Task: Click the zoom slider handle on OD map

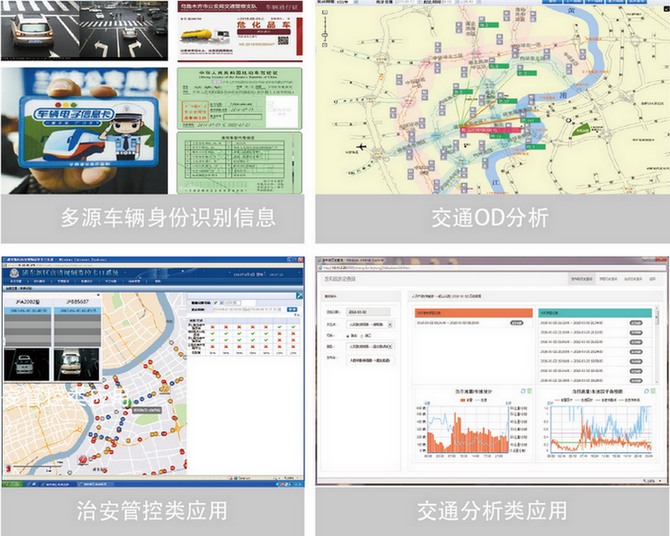Action: pos(325,35)
